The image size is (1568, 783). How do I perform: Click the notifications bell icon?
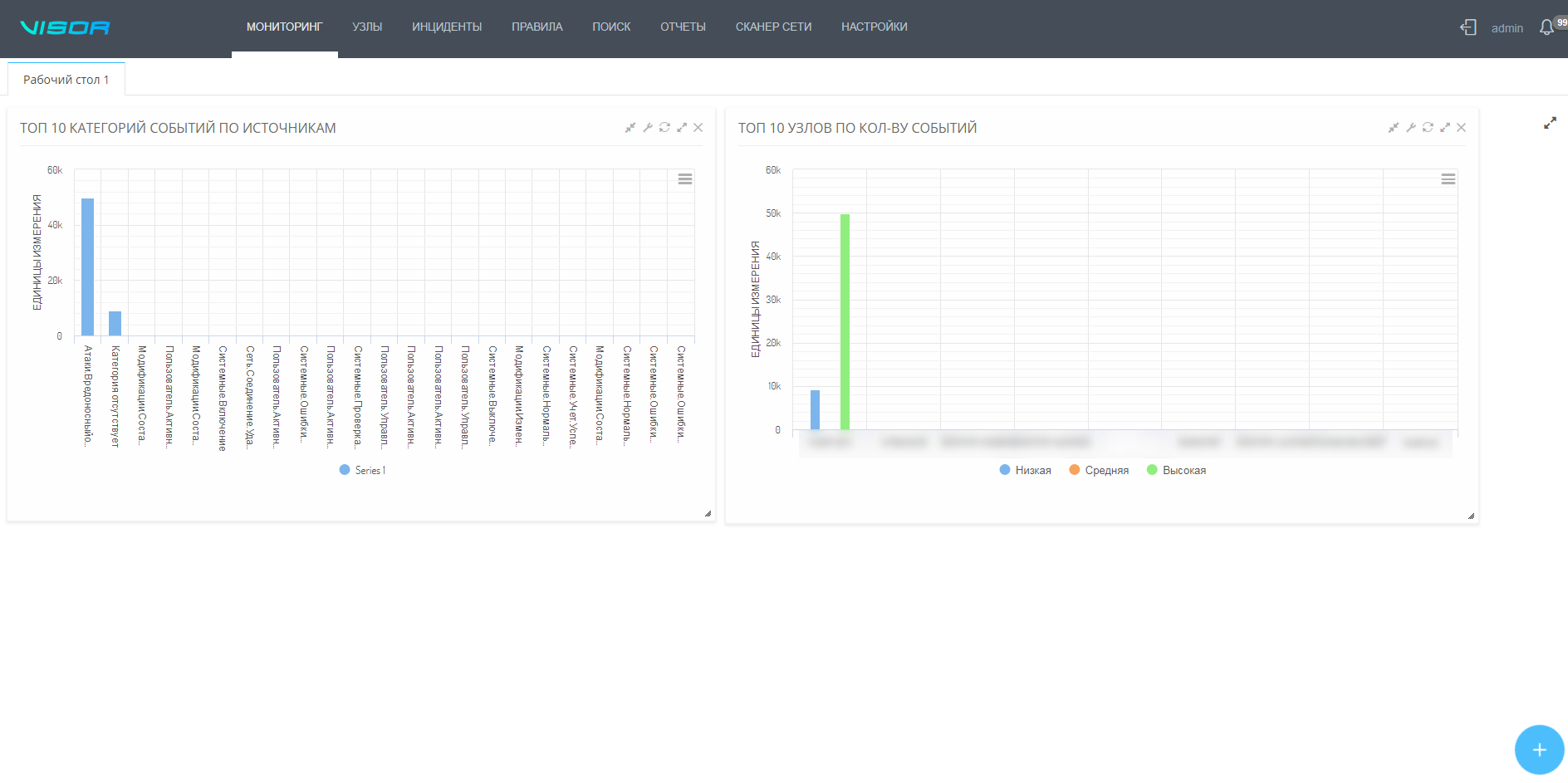[1546, 27]
